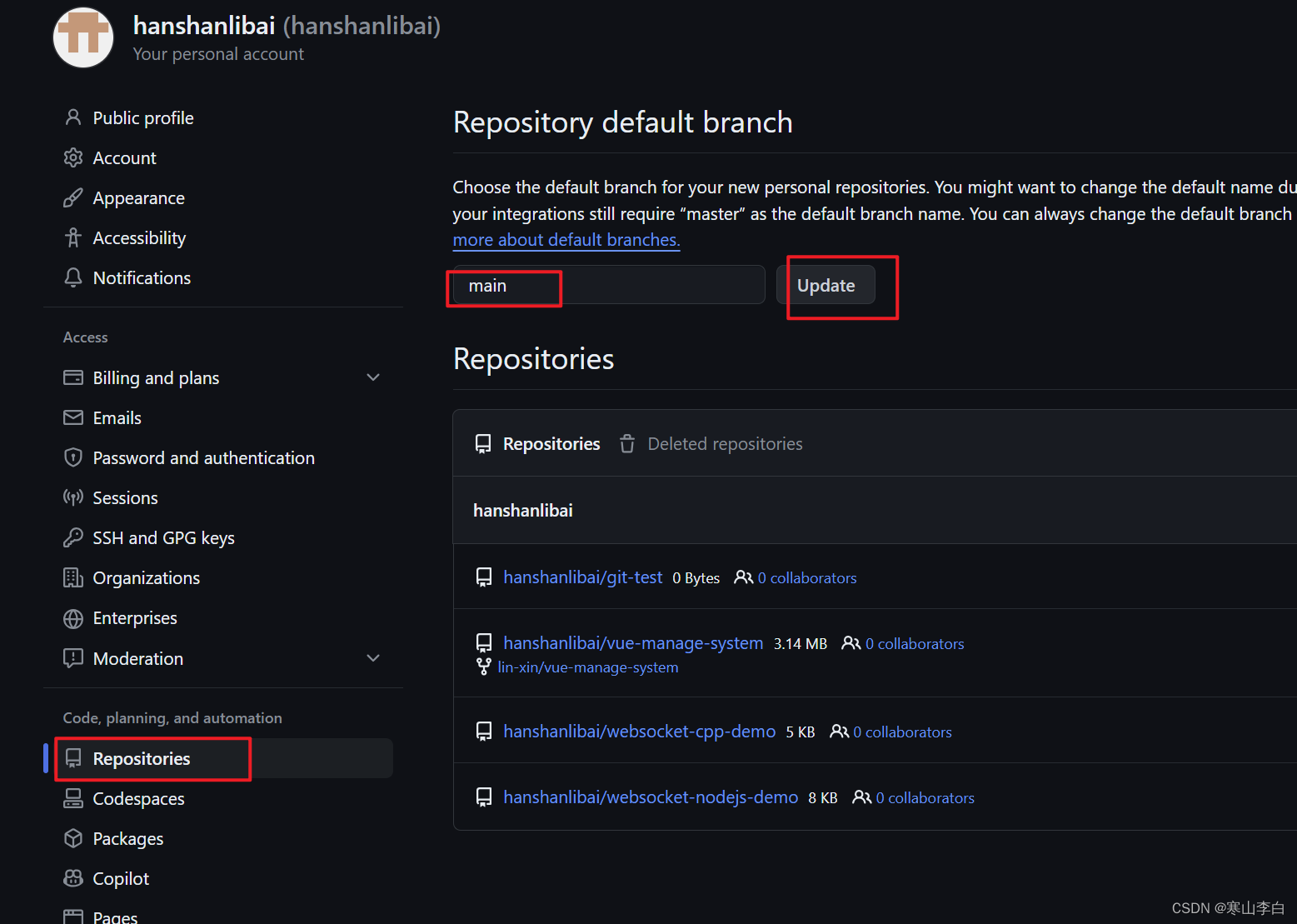
Task: Expand the Moderation chevron
Action: [373, 658]
